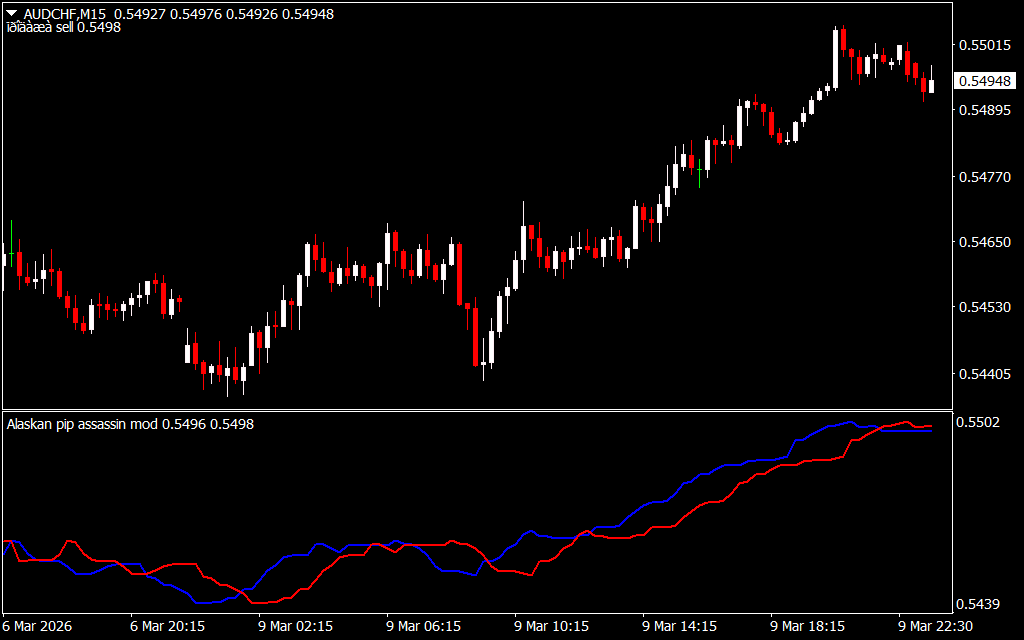Screen dimensions: 1024x640
Task: Click the 9 Mar 14:15 time label
Action: [x=680, y=627]
